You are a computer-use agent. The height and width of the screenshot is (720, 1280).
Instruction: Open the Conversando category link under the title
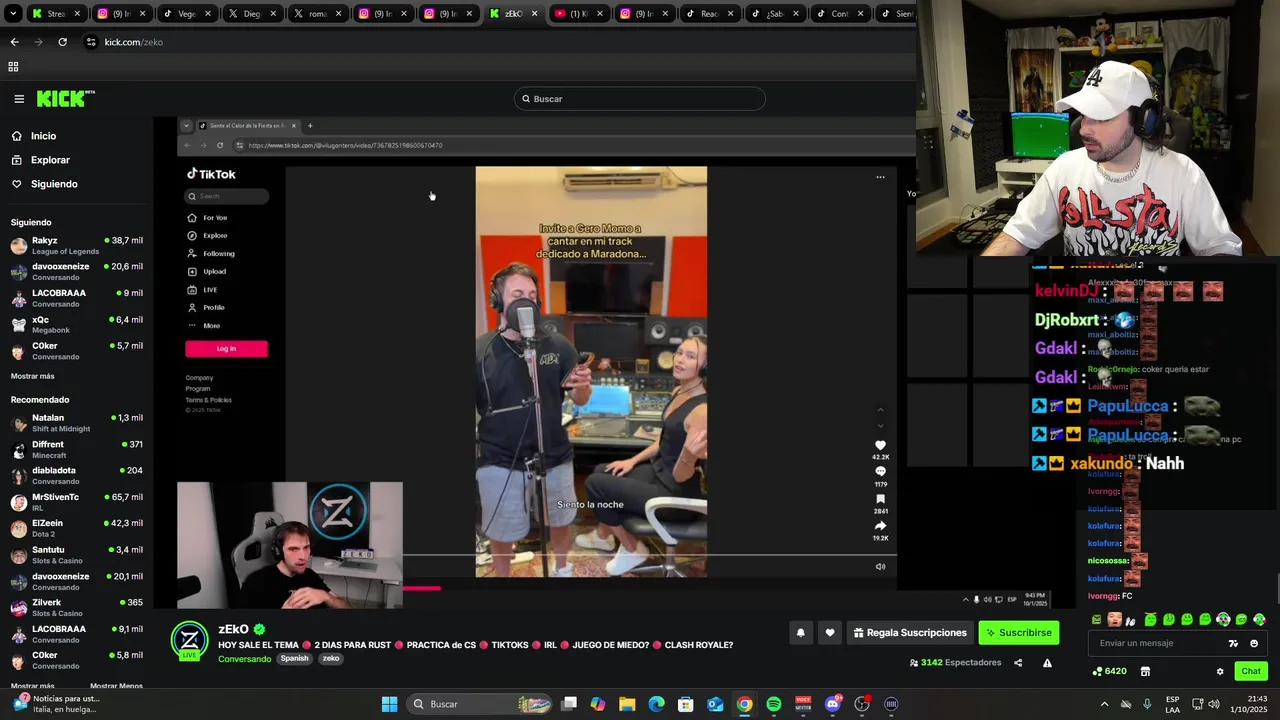coord(245,659)
